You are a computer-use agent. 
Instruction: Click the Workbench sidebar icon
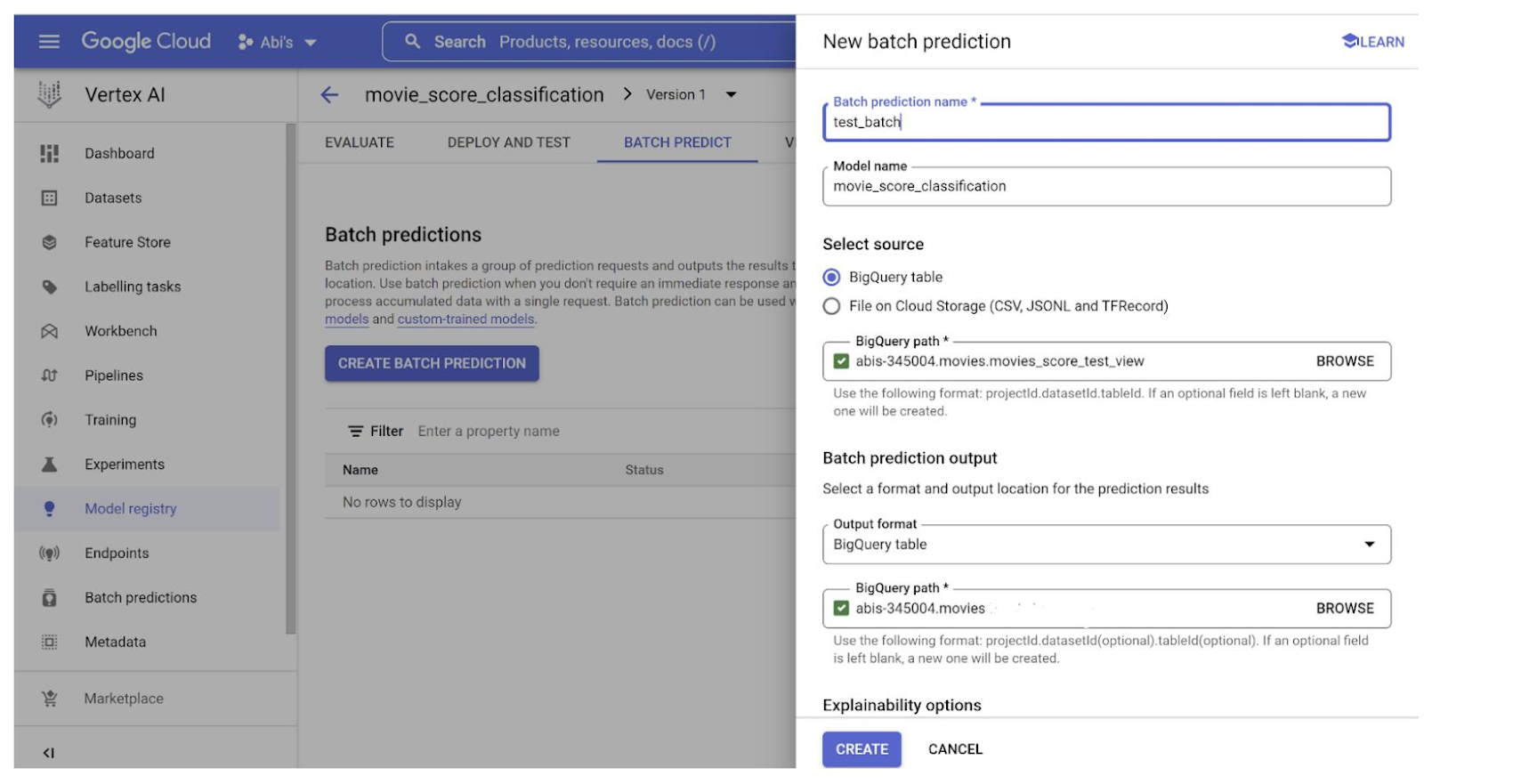pos(50,331)
